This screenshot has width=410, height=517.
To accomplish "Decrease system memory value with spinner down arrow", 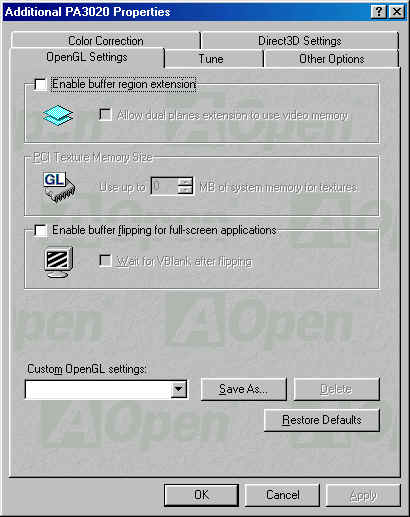I will pos(185,190).
